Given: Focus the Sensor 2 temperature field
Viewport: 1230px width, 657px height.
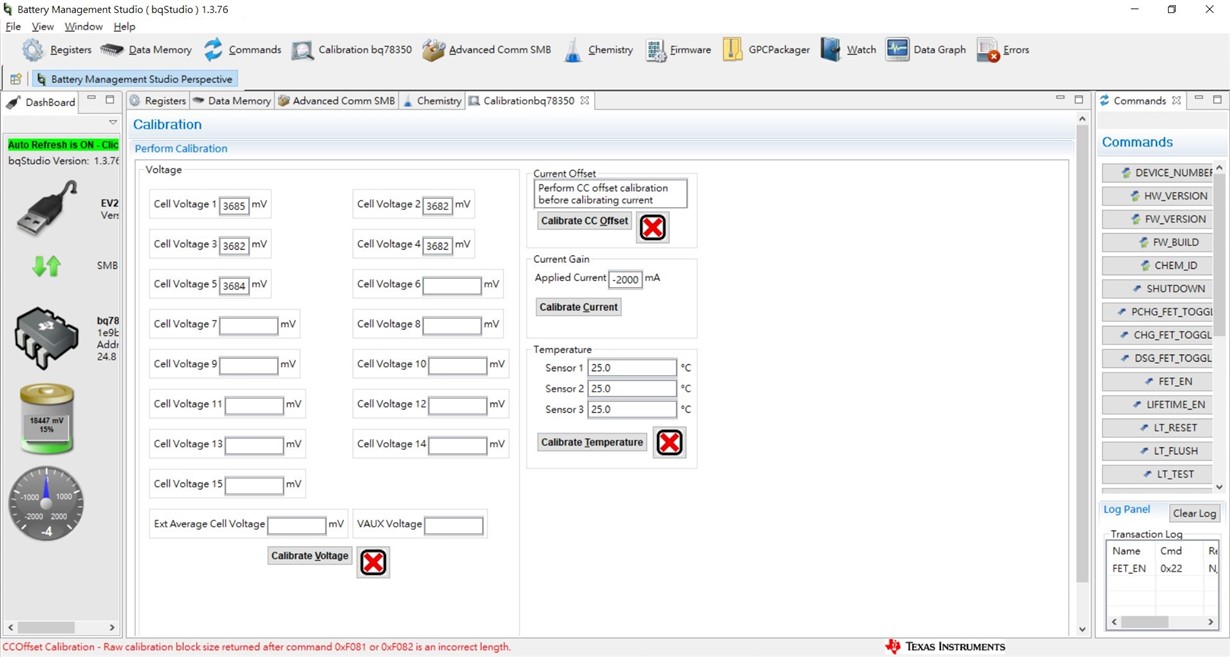Looking at the screenshot, I should pyautogui.click(x=632, y=388).
